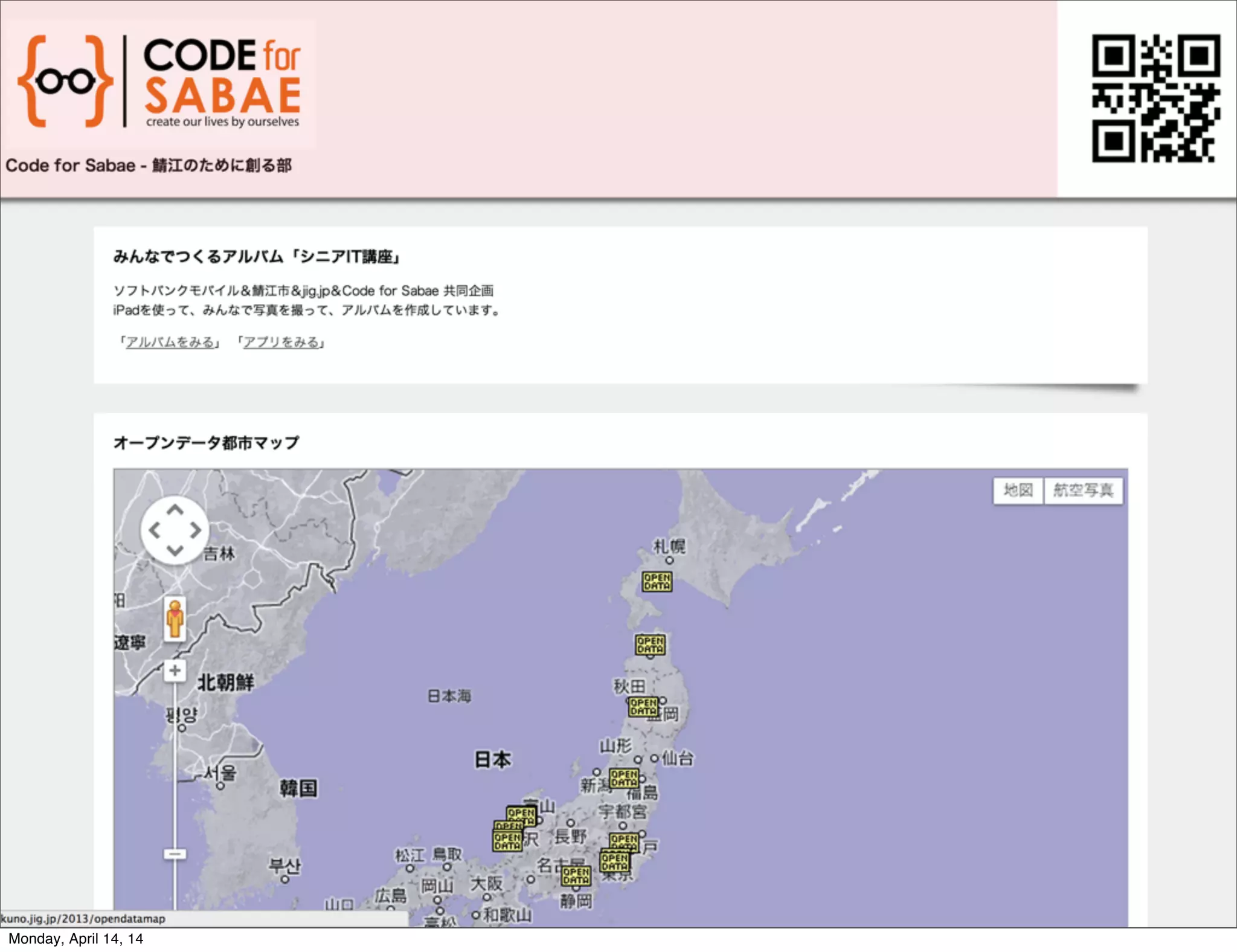The height and width of the screenshot is (952, 1237).
Task: Click the pan down arrow on map
Action: pyautogui.click(x=175, y=550)
